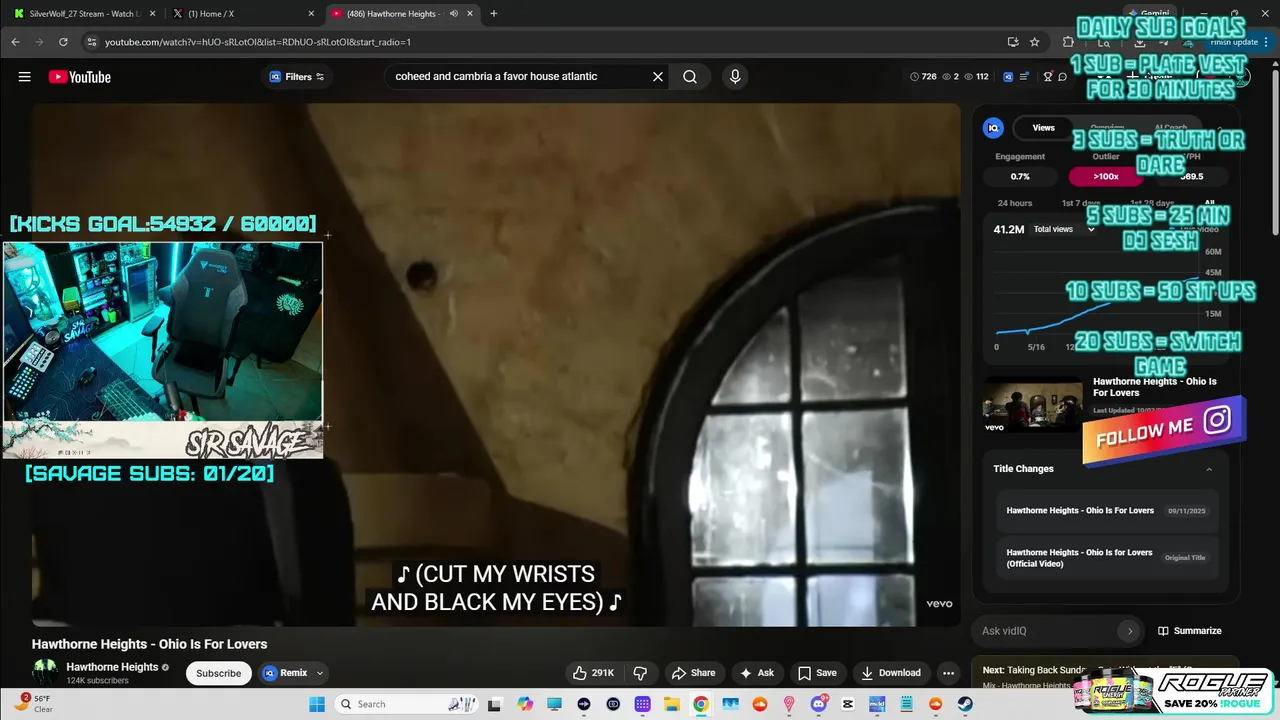The height and width of the screenshot is (720, 1280).
Task: Click the vidIQ panel round logo
Action: 993,128
